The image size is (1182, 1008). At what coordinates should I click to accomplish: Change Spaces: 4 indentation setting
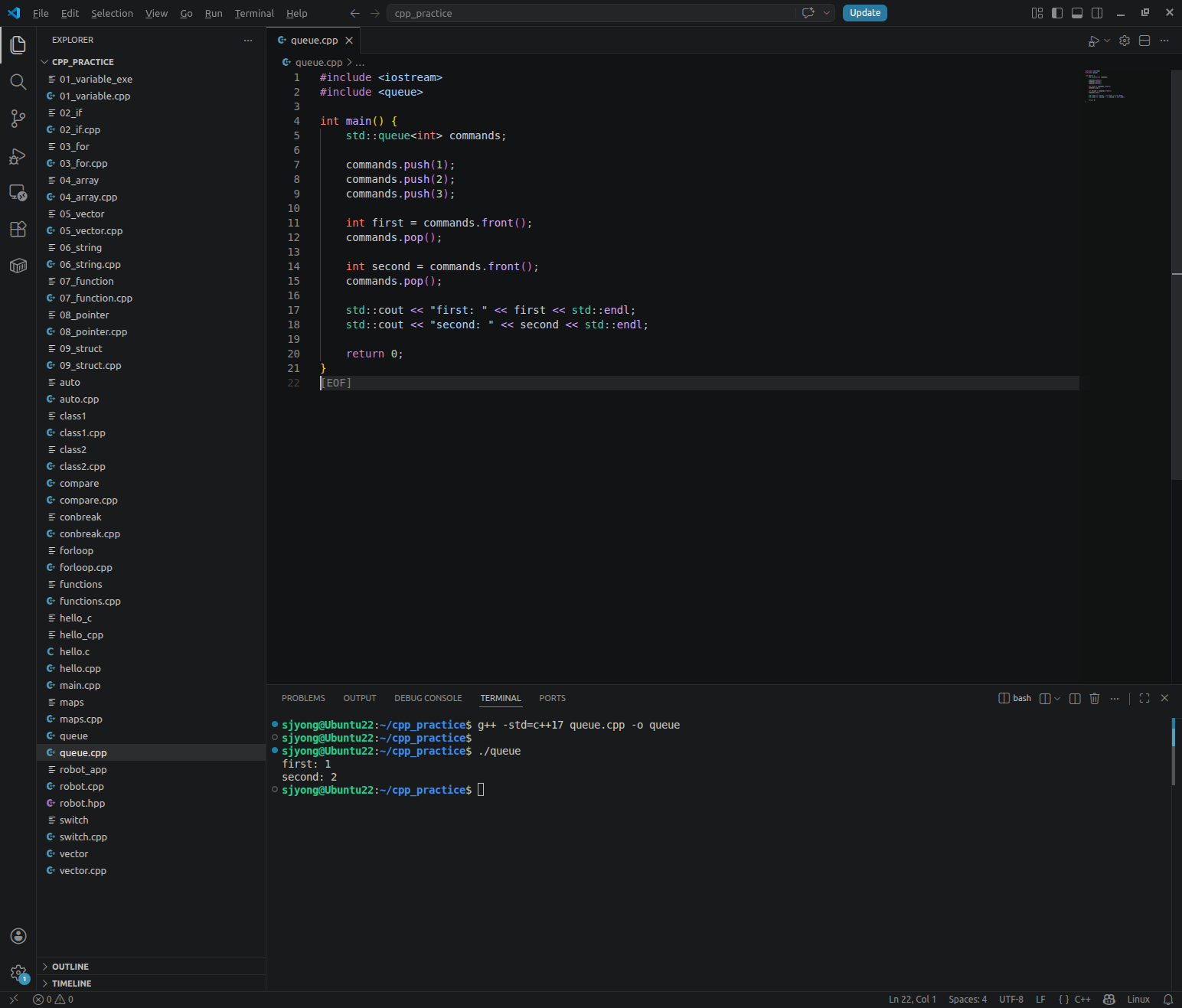pos(968,1000)
